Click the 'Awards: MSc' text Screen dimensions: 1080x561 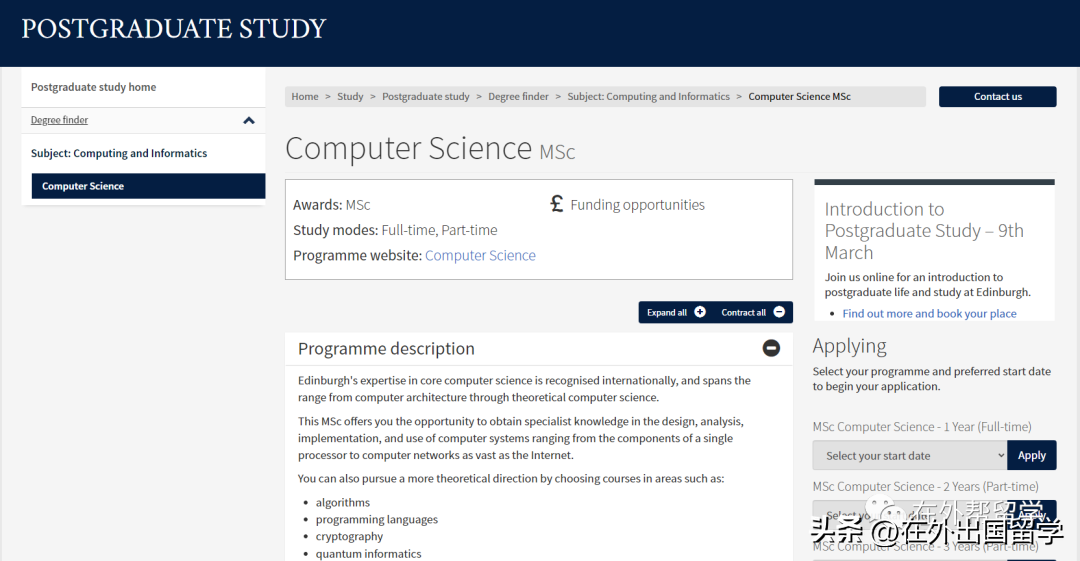tap(331, 205)
